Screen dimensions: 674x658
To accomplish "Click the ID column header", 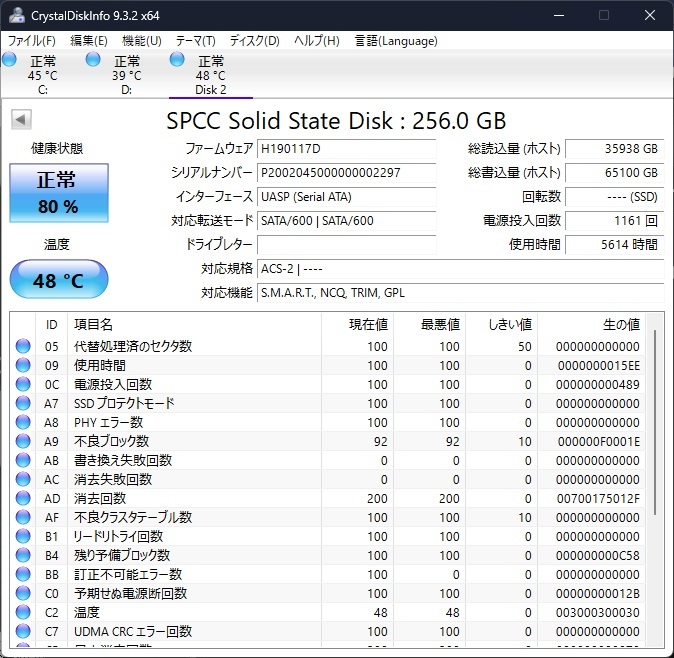I will tap(52, 324).
